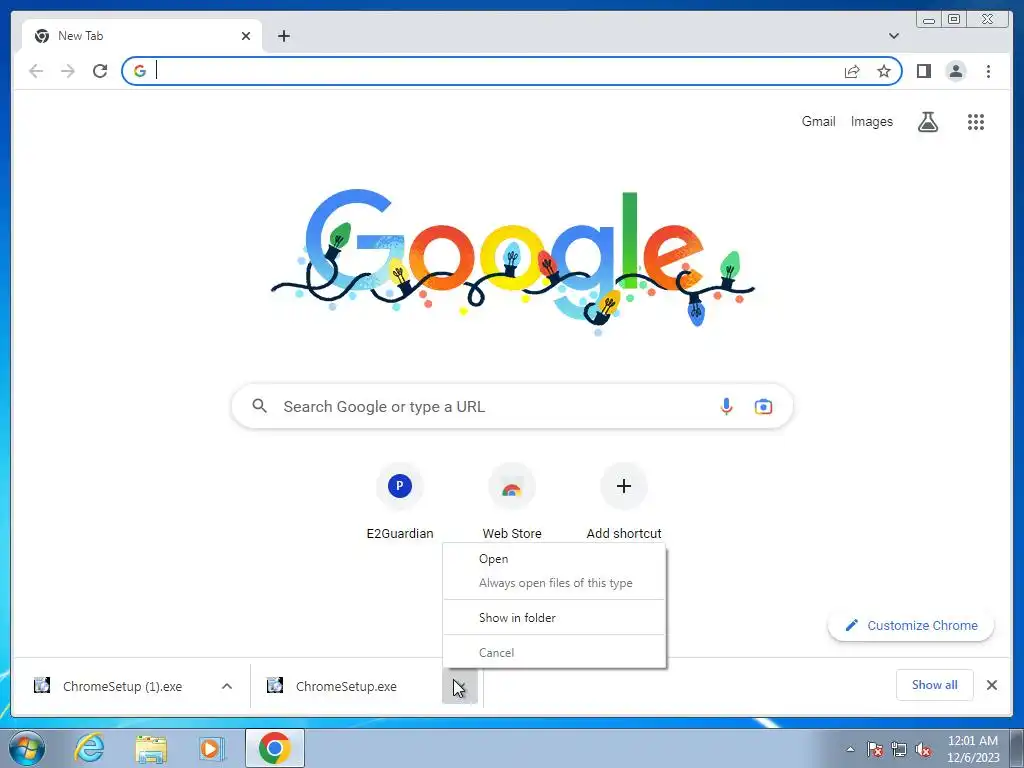Open the Google apps grid

976,121
